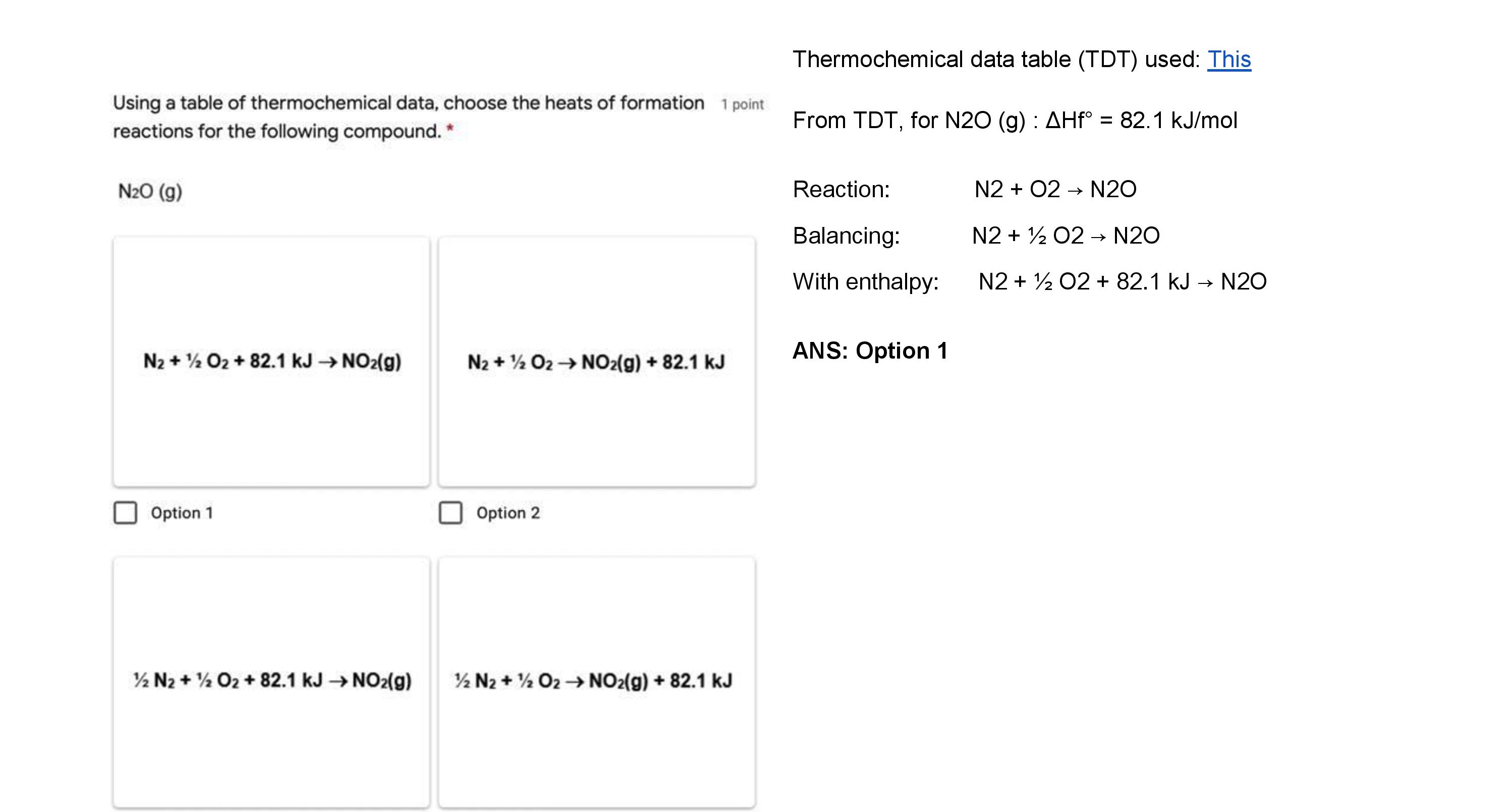
Task: Click the 'Reaction:' label
Action: coord(841,189)
